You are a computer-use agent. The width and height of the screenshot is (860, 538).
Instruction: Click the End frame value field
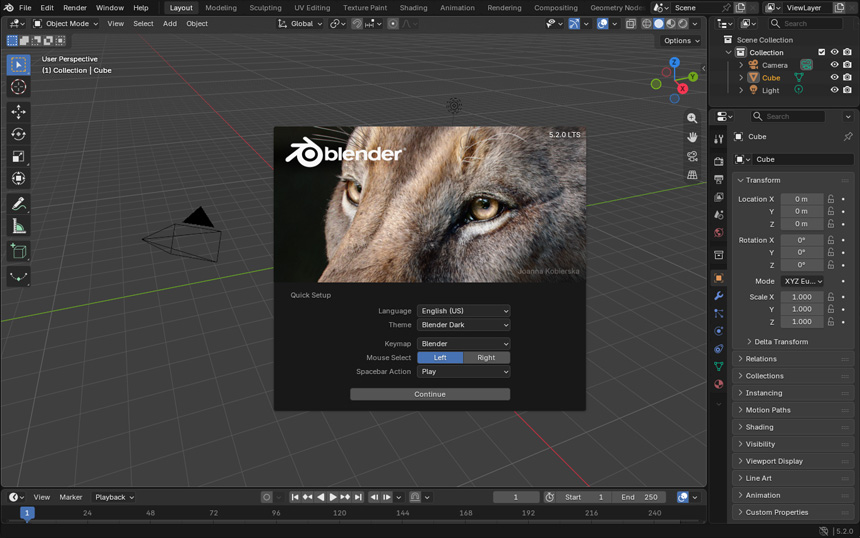(639, 497)
